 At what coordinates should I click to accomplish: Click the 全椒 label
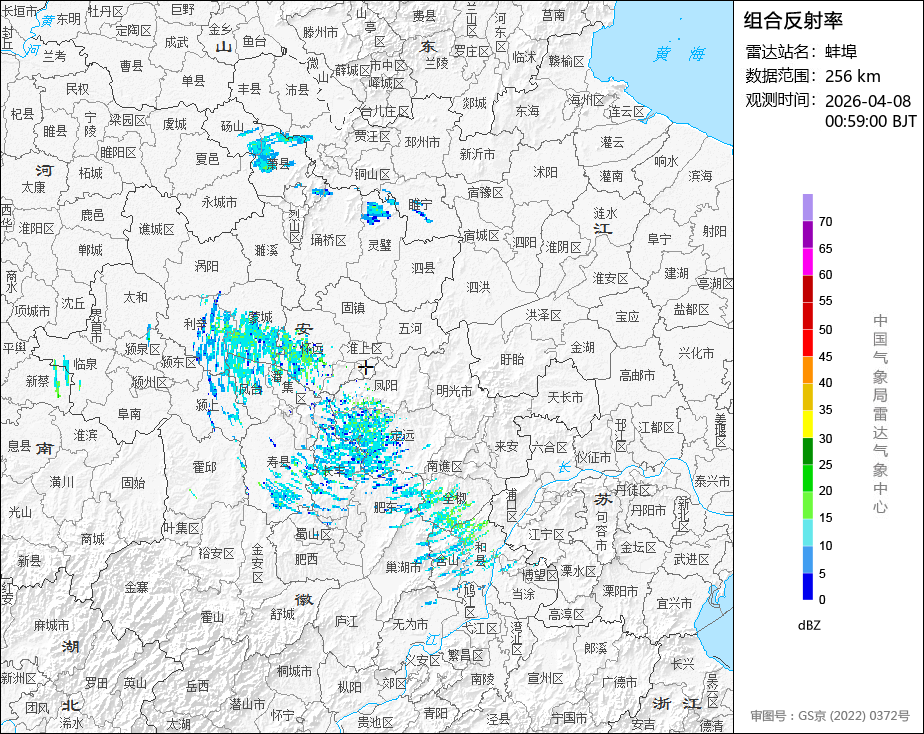(454, 498)
